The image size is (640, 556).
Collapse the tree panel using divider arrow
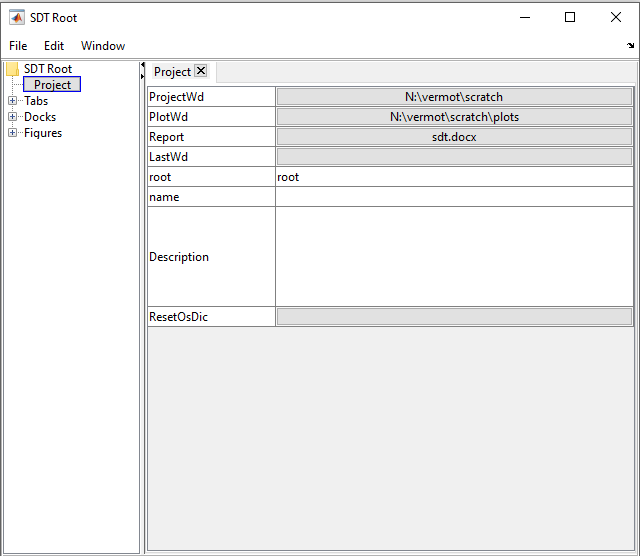(x=142, y=66)
